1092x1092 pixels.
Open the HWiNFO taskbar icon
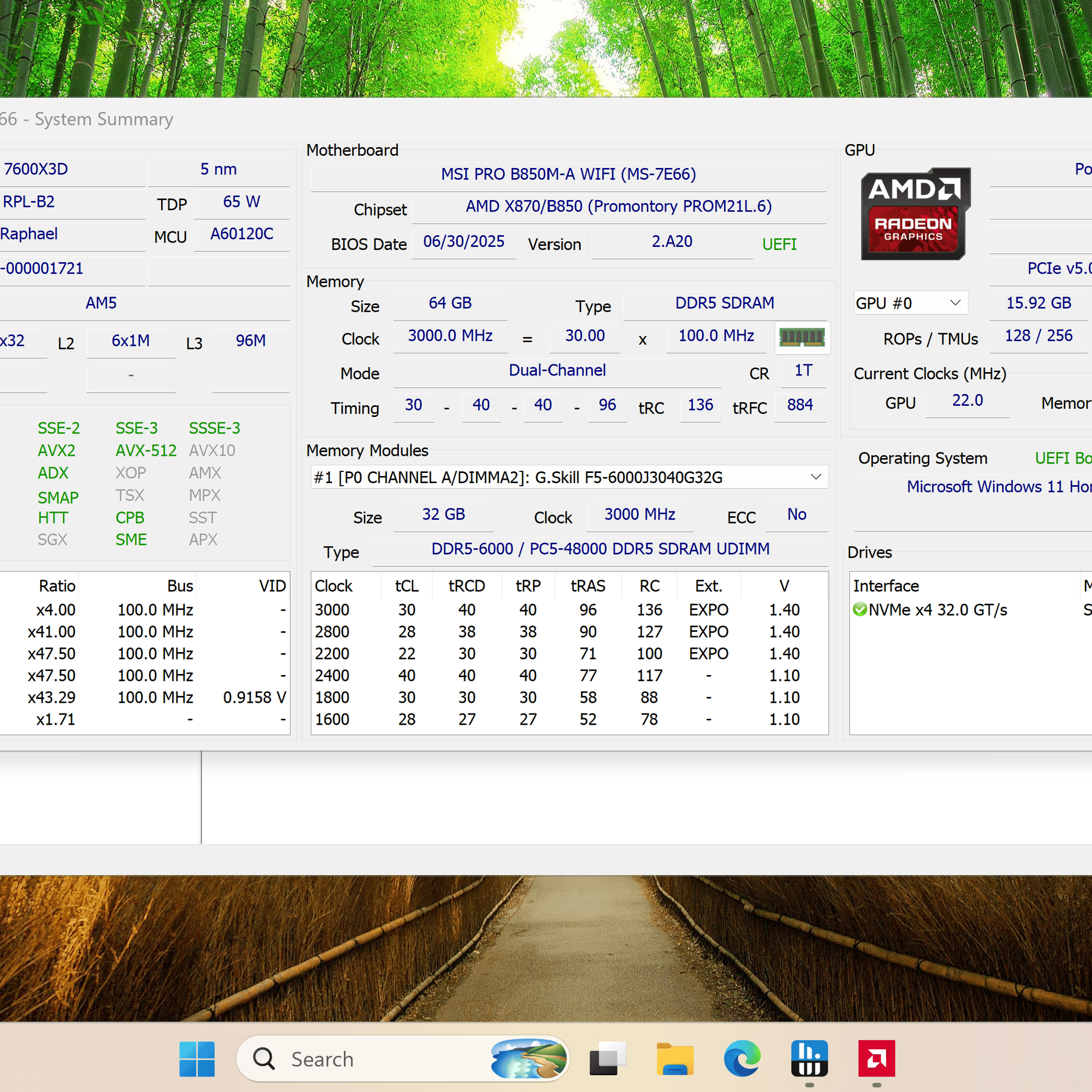[x=809, y=1058]
